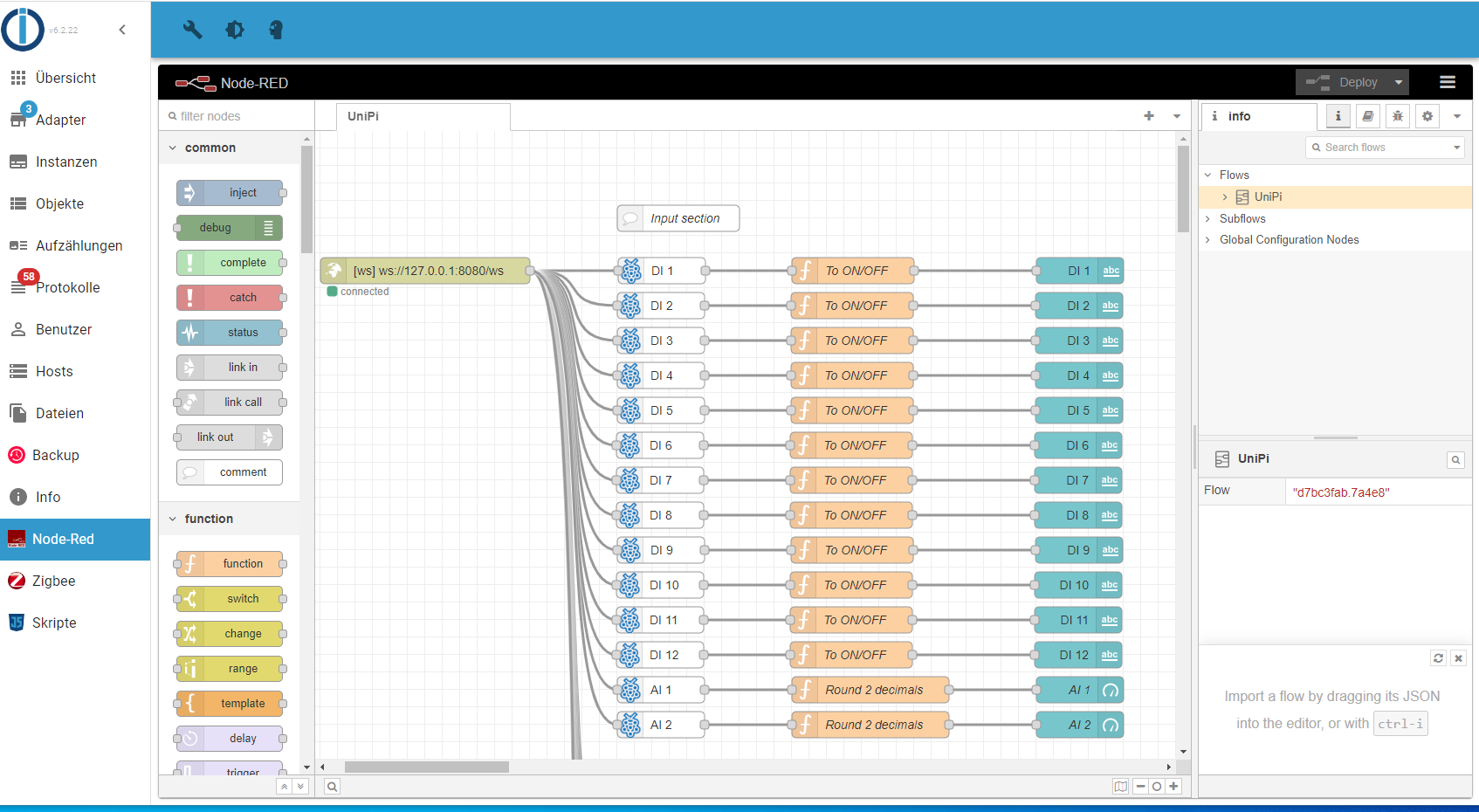The width and height of the screenshot is (1479, 812).
Task: Select the DI 5 To ON/OFF function node
Action: pyautogui.click(x=852, y=410)
